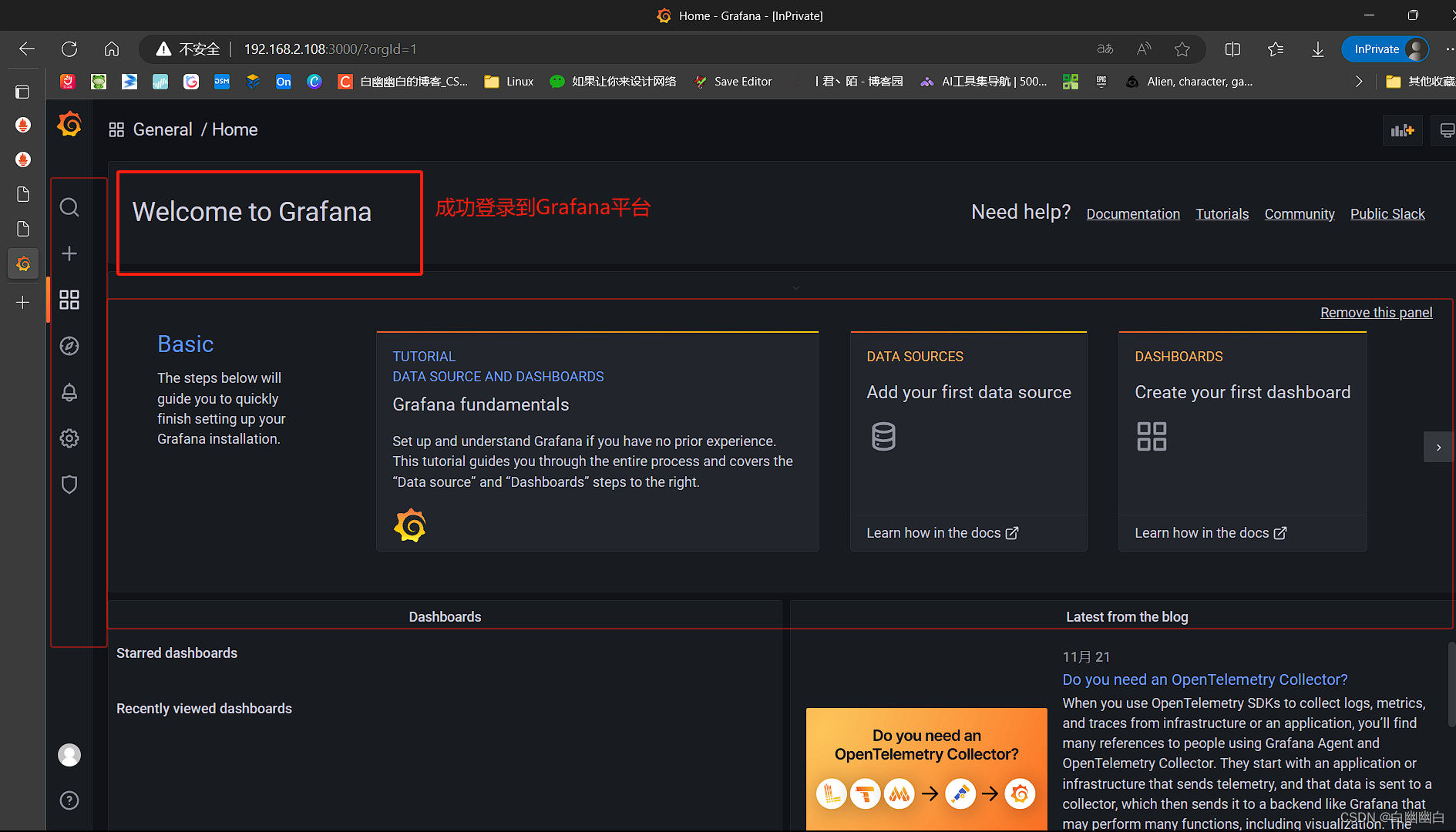The image size is (1456, 832).
Task: Click the translate page icon in address bar
Action: coord(1105,49)
